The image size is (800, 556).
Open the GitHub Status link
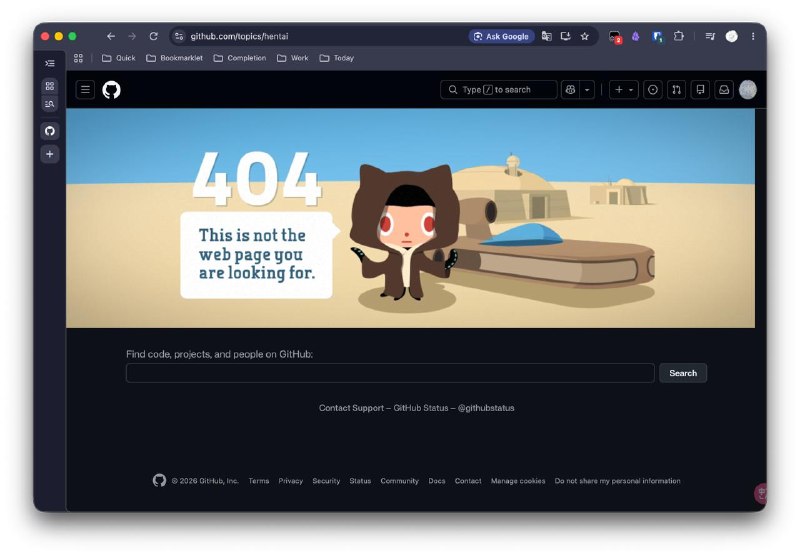(420, 408)
